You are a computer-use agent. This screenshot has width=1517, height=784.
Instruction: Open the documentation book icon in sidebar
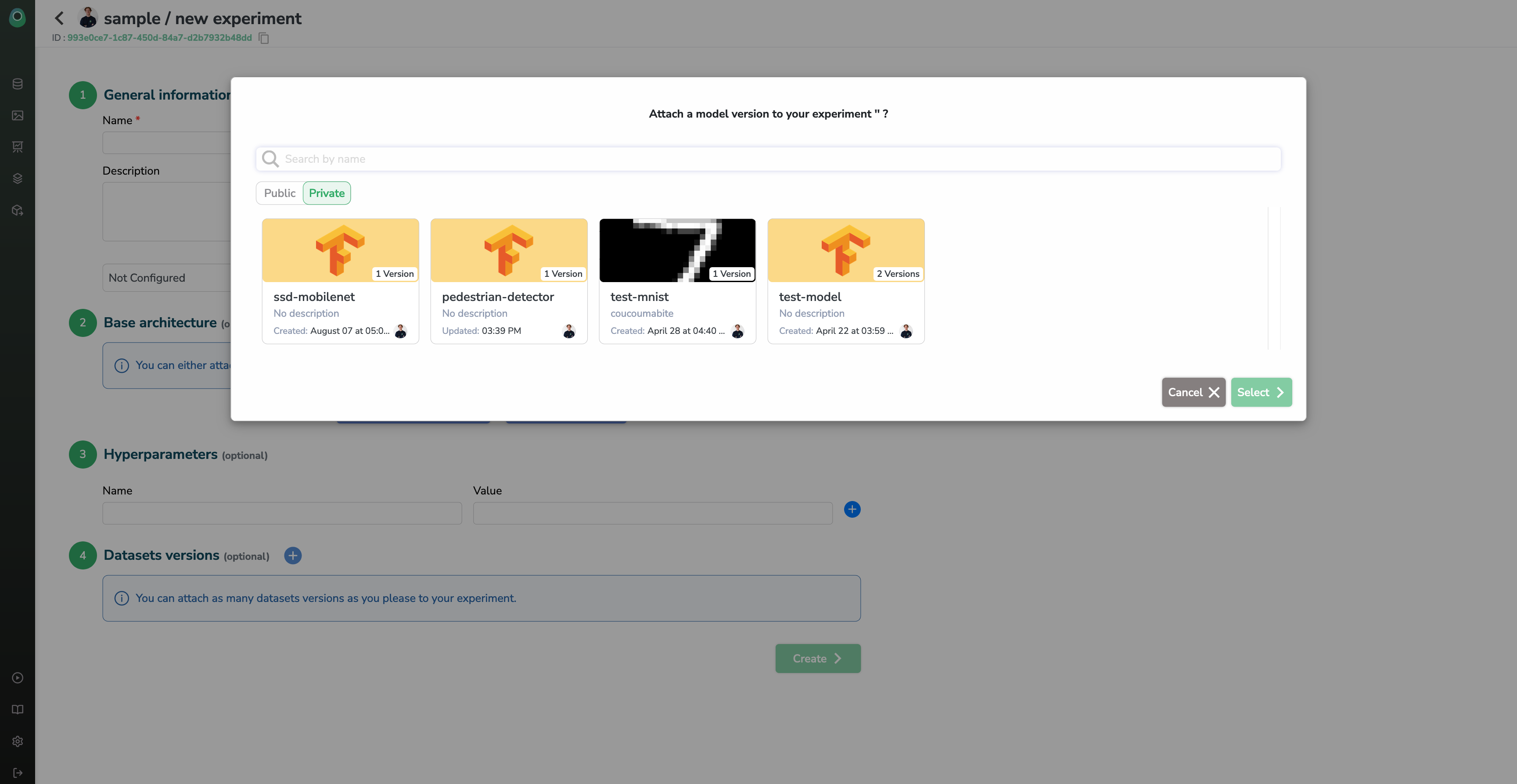pyautogui.click(x=18, y=709)
